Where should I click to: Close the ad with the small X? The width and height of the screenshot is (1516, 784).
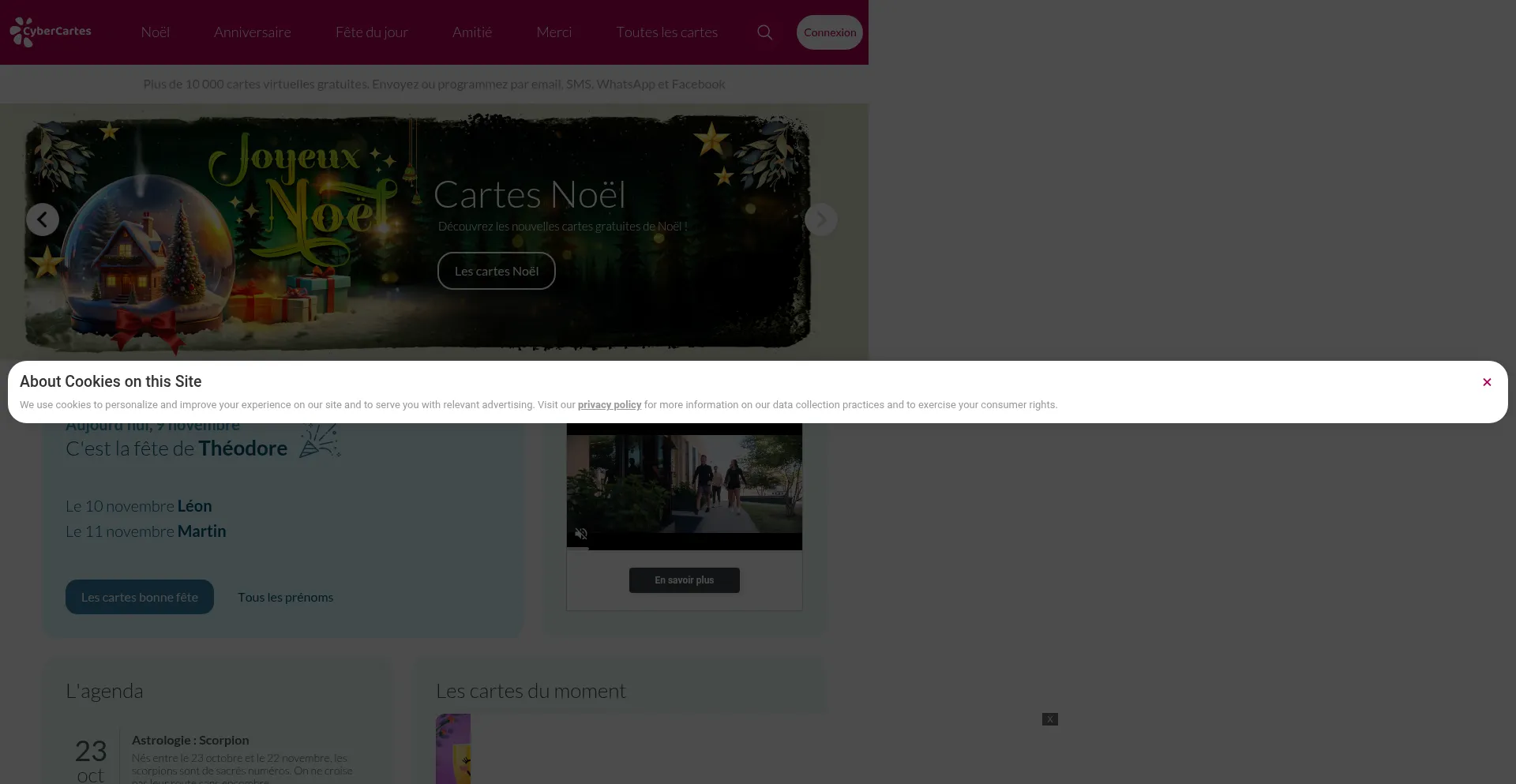1049,719
